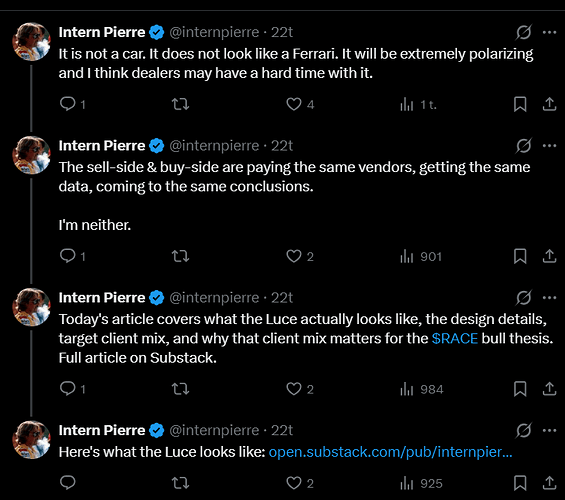
Task: Bookmark the 'Here's what the Luce' tweet
Action: click(x=520, y=483)
